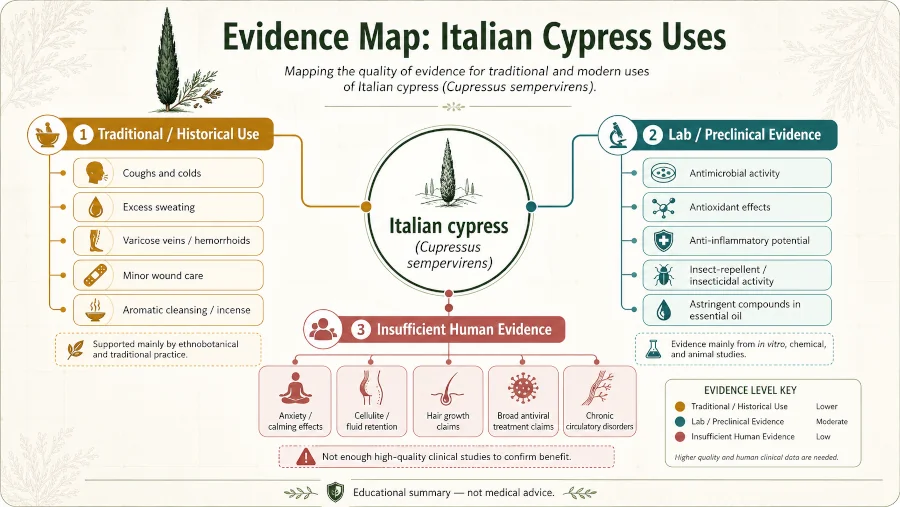
Task: Click the beetle insect icon
Action: (663, 276)
